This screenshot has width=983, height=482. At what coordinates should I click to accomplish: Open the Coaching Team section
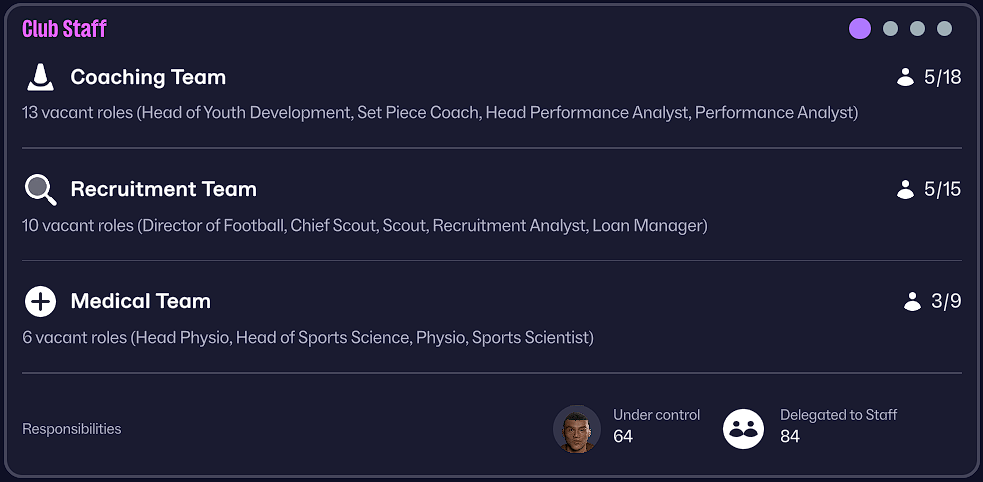[148, 77]
